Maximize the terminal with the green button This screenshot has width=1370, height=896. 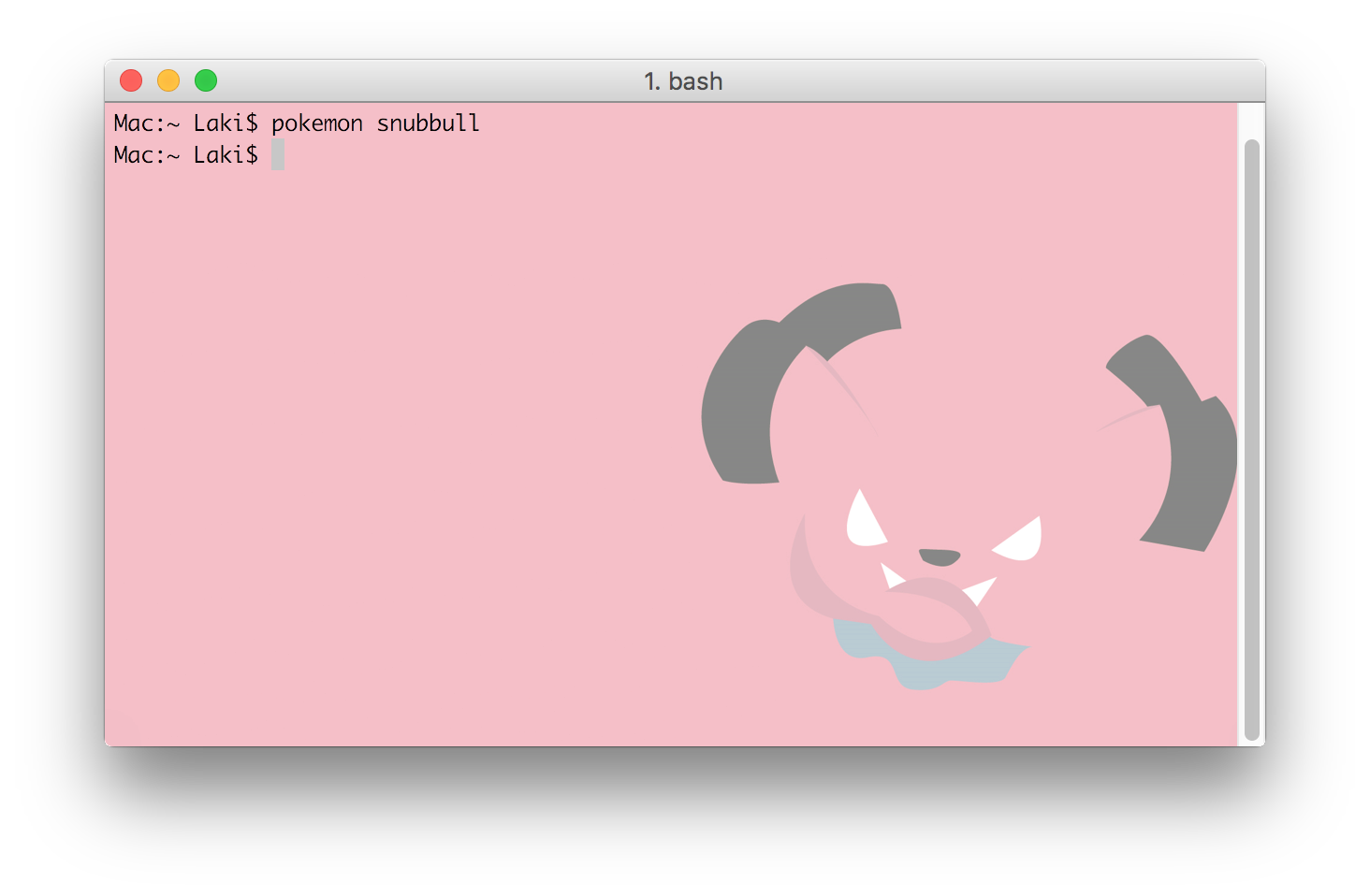[206, 81]
